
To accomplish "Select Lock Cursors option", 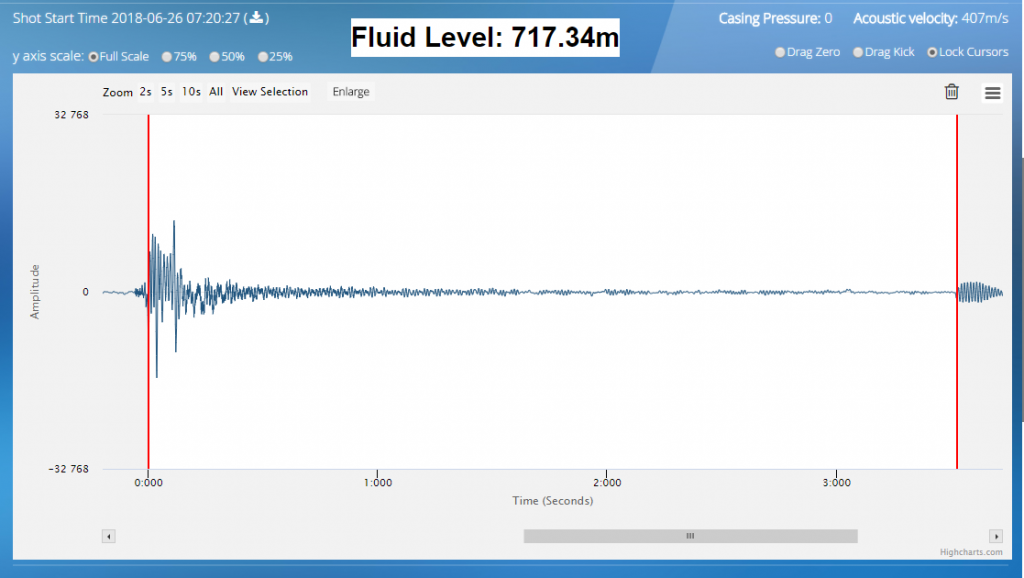I will click(932, 52).
